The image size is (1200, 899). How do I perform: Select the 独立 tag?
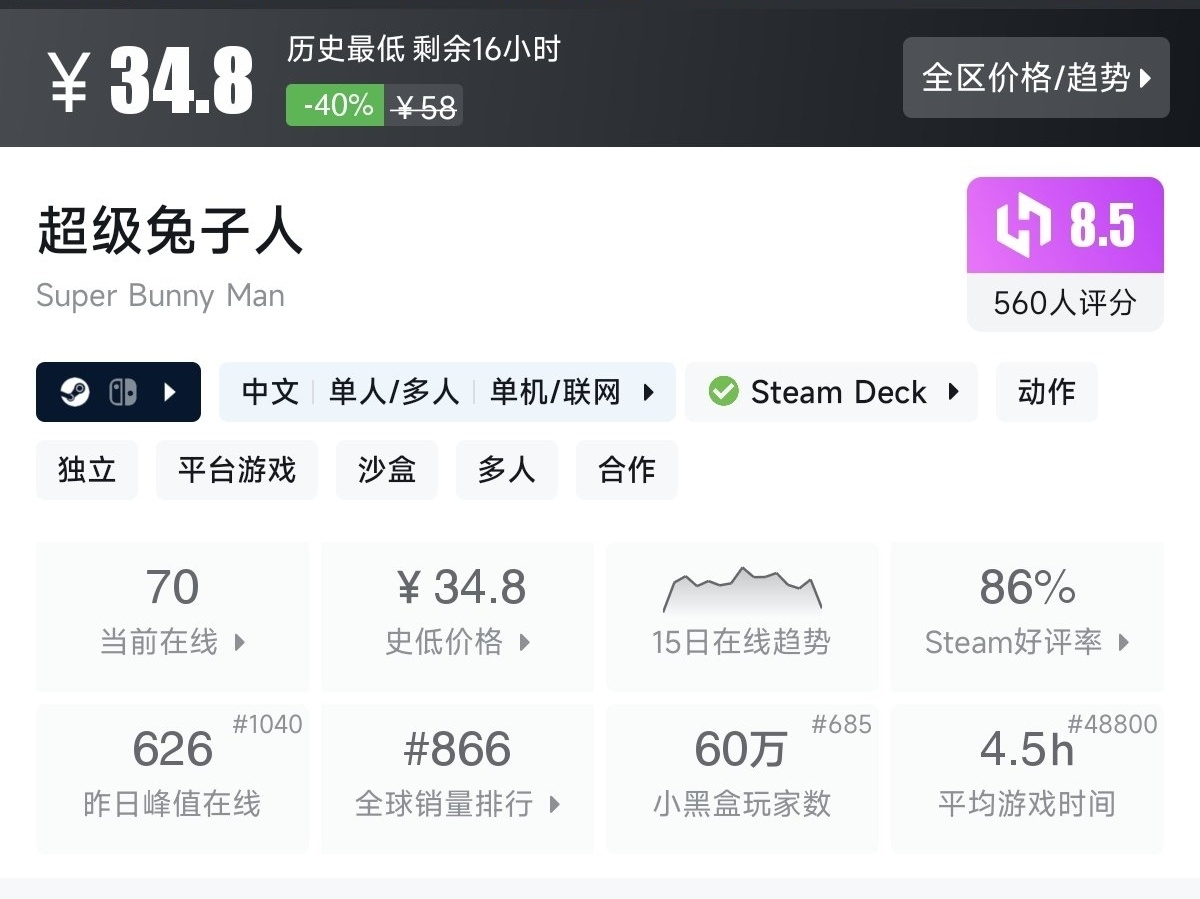[x=87, y=470]
